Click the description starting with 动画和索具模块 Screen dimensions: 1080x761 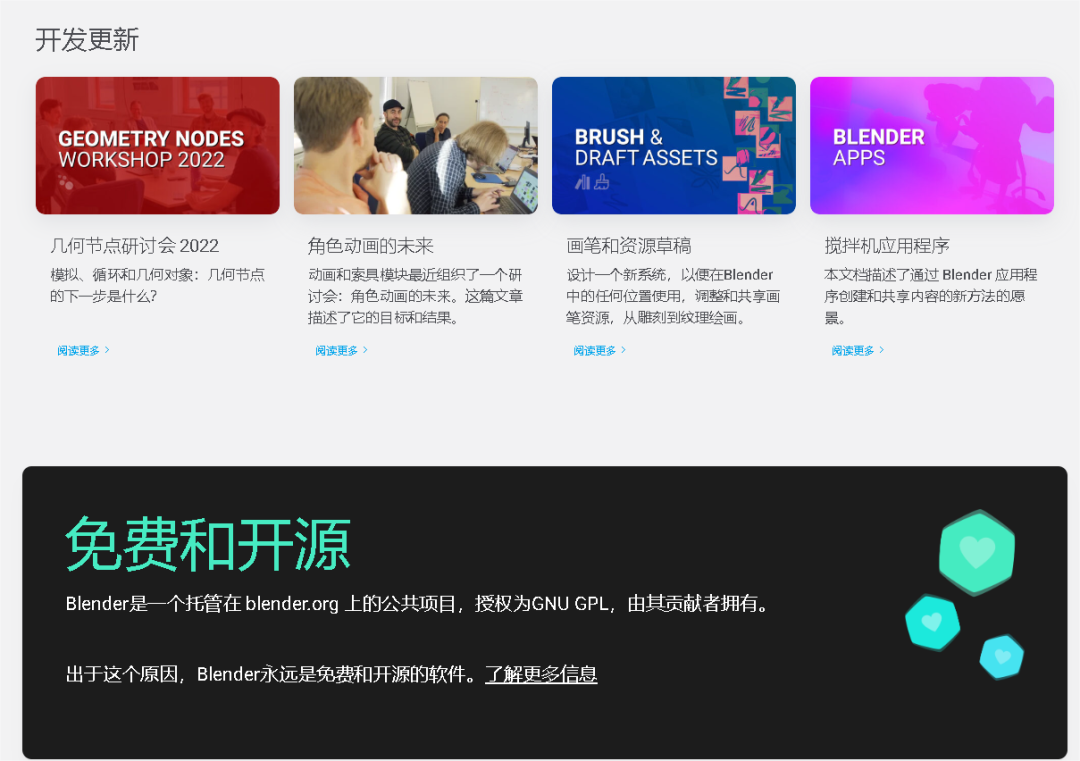416,296
